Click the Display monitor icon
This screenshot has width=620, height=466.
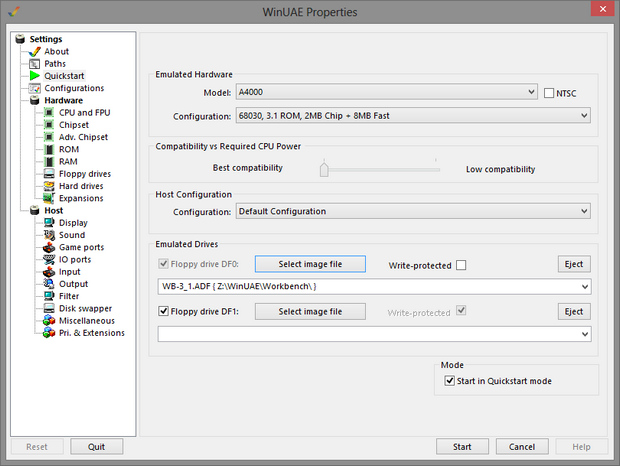(x=49, y=223)
